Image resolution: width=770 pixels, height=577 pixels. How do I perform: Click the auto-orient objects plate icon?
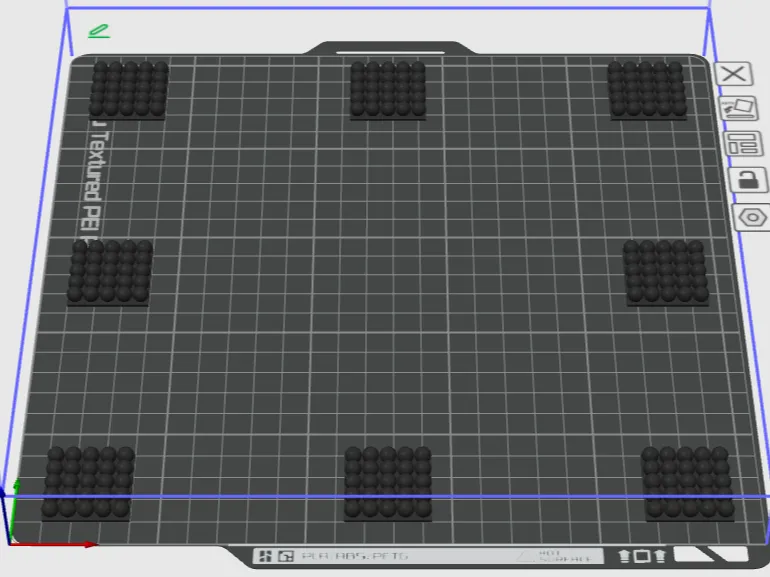coord(739,109)
